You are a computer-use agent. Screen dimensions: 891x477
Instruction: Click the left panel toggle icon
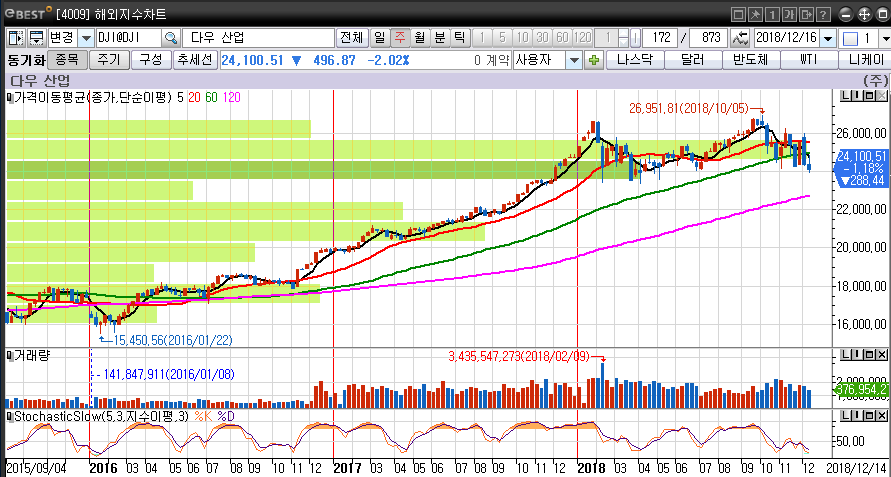pos(16,37)
